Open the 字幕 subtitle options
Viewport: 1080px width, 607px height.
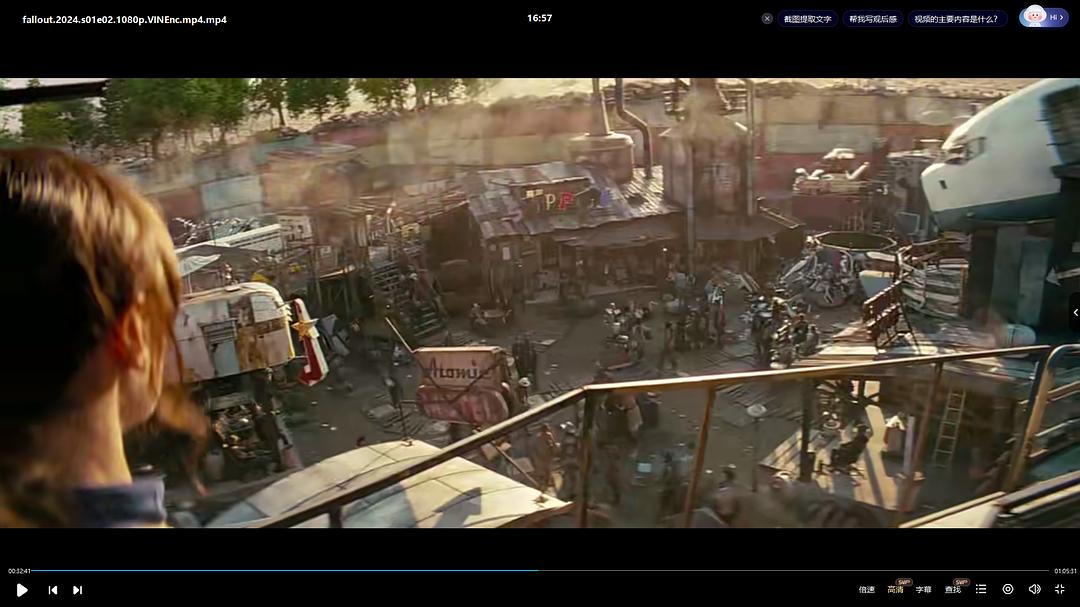(x=923, y=590)
